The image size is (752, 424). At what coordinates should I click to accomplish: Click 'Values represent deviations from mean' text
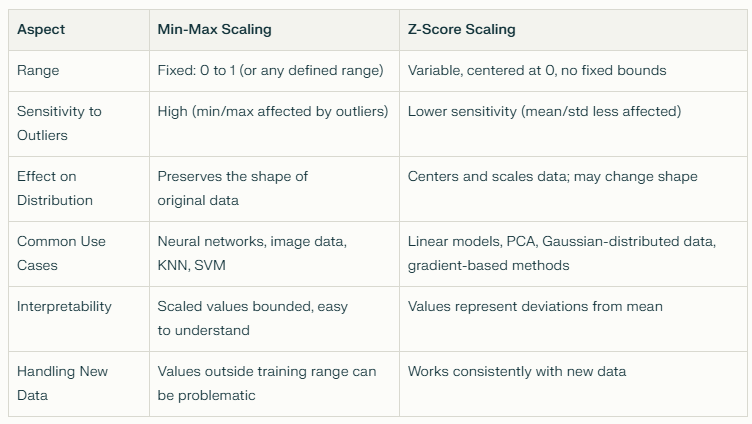[x=534, y=306]
